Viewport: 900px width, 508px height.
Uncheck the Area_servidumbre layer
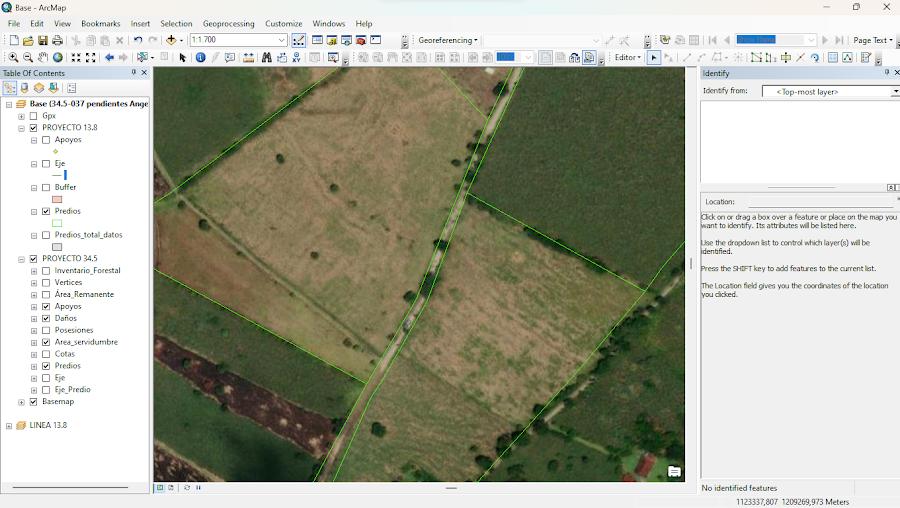pyautogui.click(x=46, y=342)
